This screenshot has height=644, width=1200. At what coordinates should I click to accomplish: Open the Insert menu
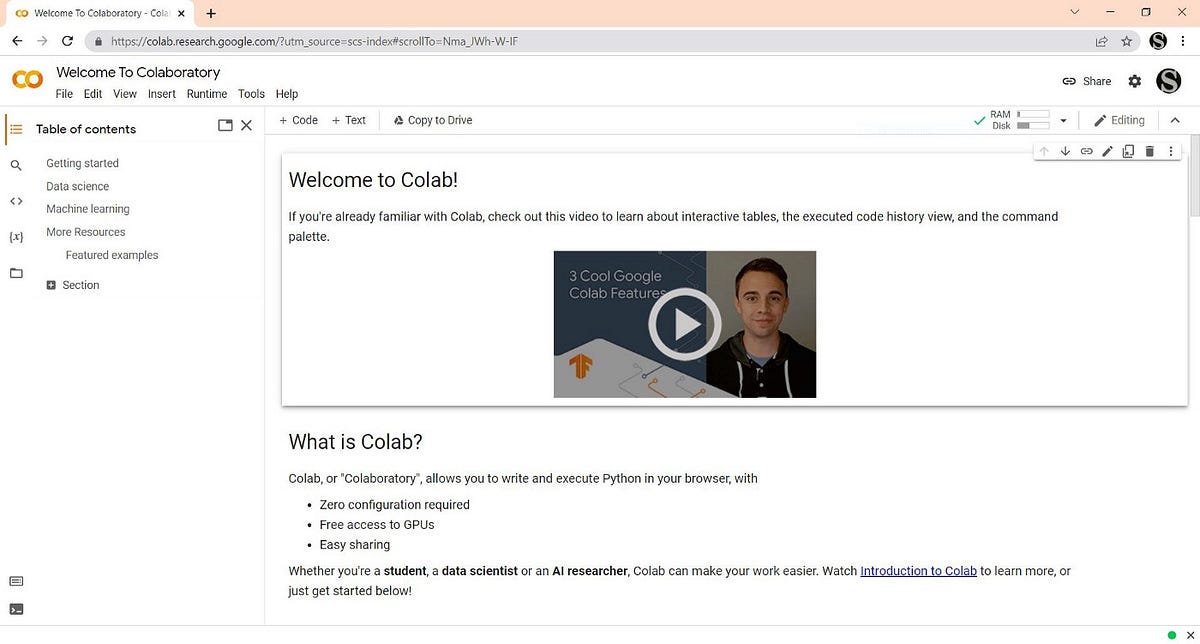[161, 93]
